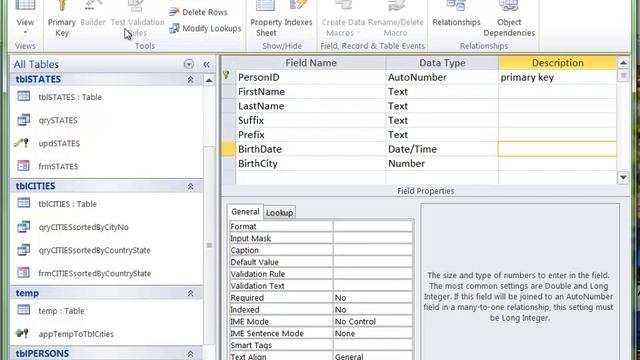Click Delete Rows in the ribbon
The width and height of the screenshot is (640, 360).
(x=199, y=12)
